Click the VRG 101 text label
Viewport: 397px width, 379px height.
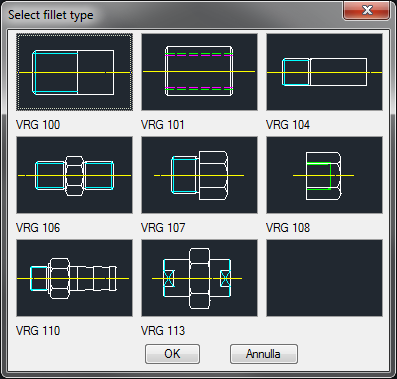pyautogui.click(x=163, y=125)
